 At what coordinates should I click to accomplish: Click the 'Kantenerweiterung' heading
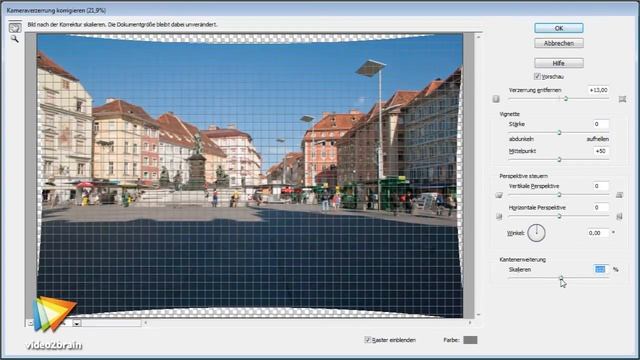tap(522, 260)
